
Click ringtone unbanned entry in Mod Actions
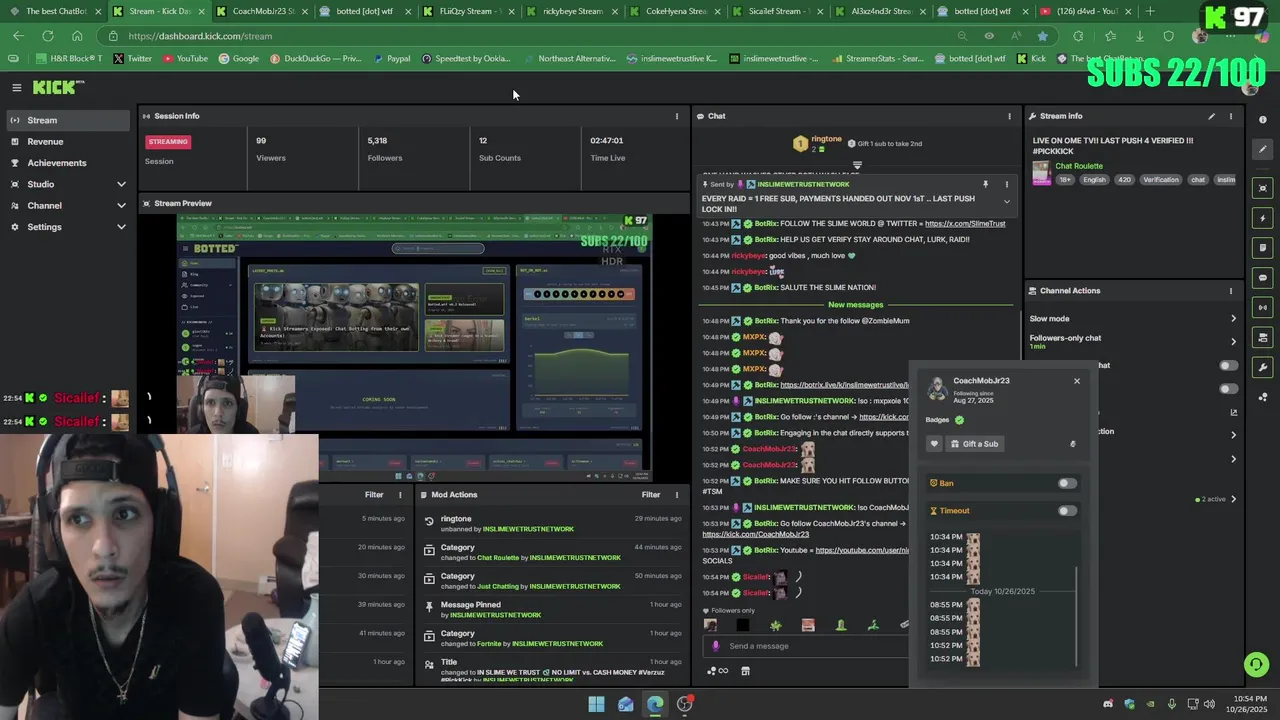[550, 524]
